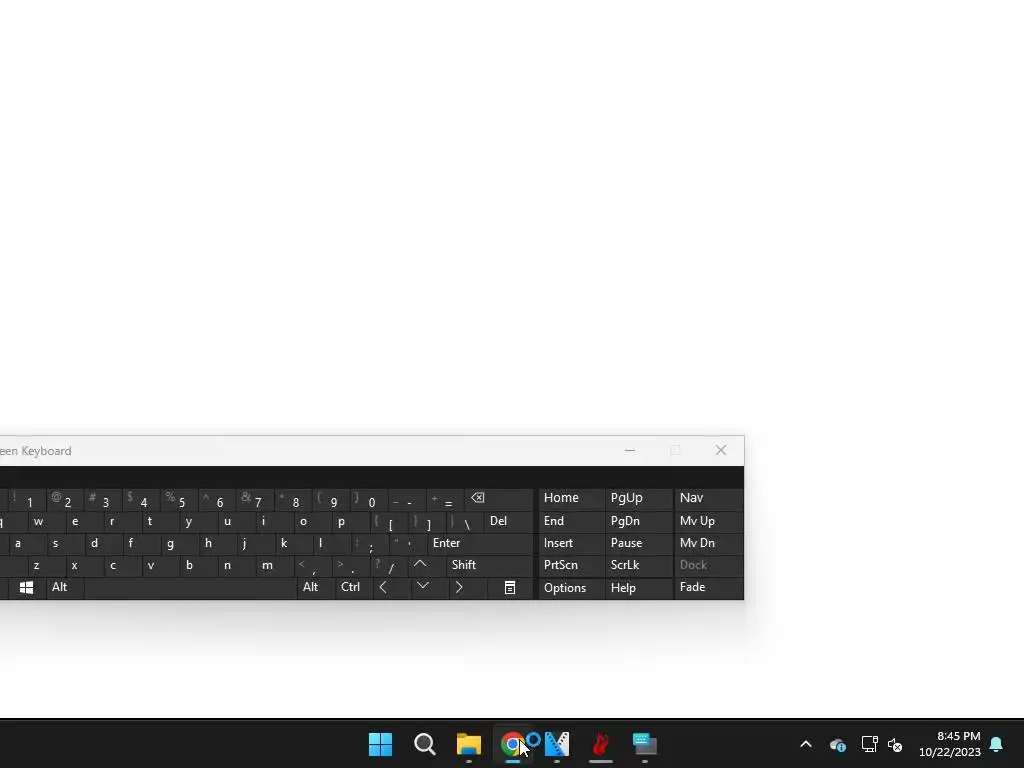Image resolution: width=1024 pixels, height=768 pixels.
Task: Click the Pause key
Action: pyautogui.click(x=637, y=543)
